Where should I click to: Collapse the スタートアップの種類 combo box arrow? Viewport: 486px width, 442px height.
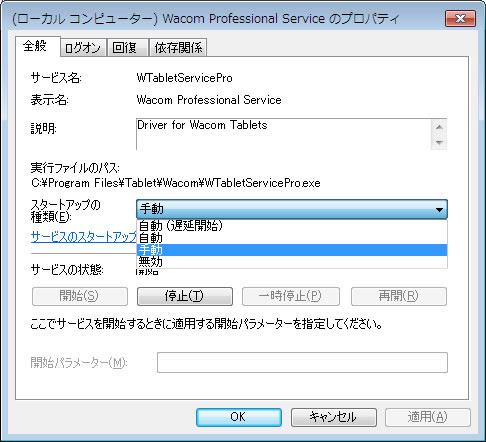[x=439, y=209]
